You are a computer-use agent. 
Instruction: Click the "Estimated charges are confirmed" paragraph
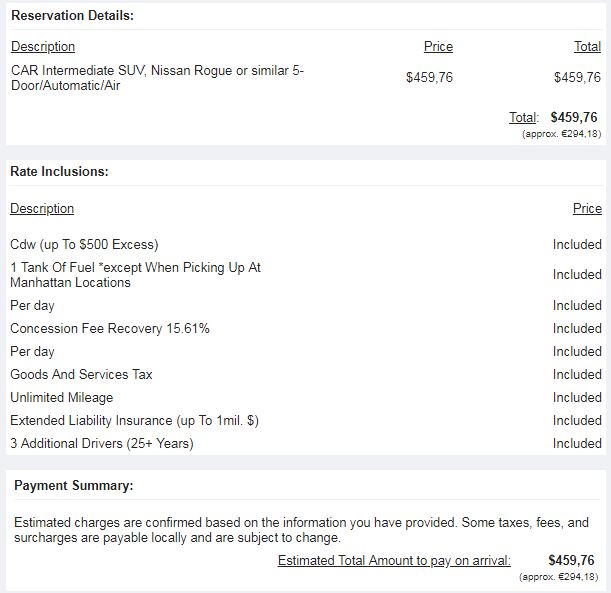(300, 530)
